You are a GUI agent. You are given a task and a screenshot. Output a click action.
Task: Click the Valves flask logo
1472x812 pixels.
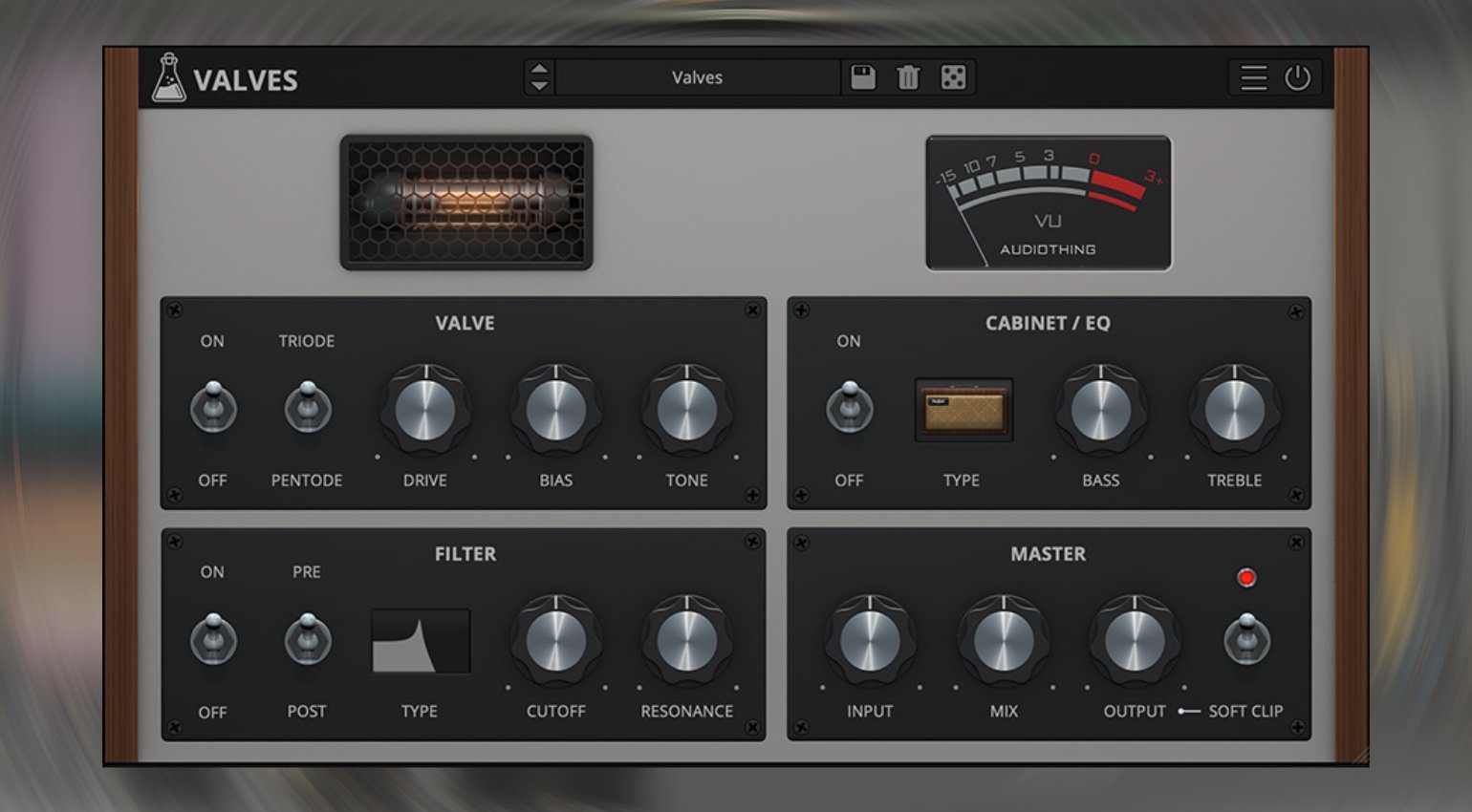point(169,78)
